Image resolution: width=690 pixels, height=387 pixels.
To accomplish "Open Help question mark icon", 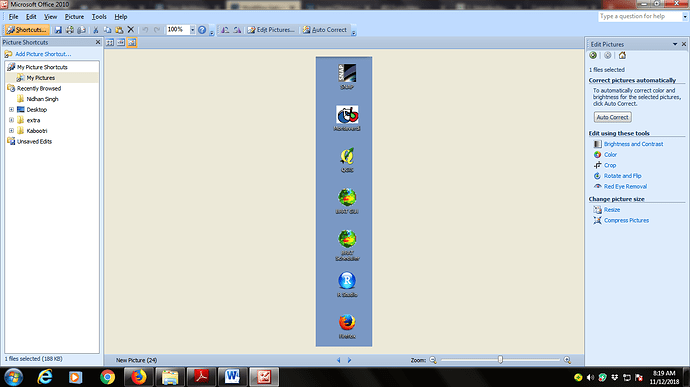I will [x=202, y=30].
